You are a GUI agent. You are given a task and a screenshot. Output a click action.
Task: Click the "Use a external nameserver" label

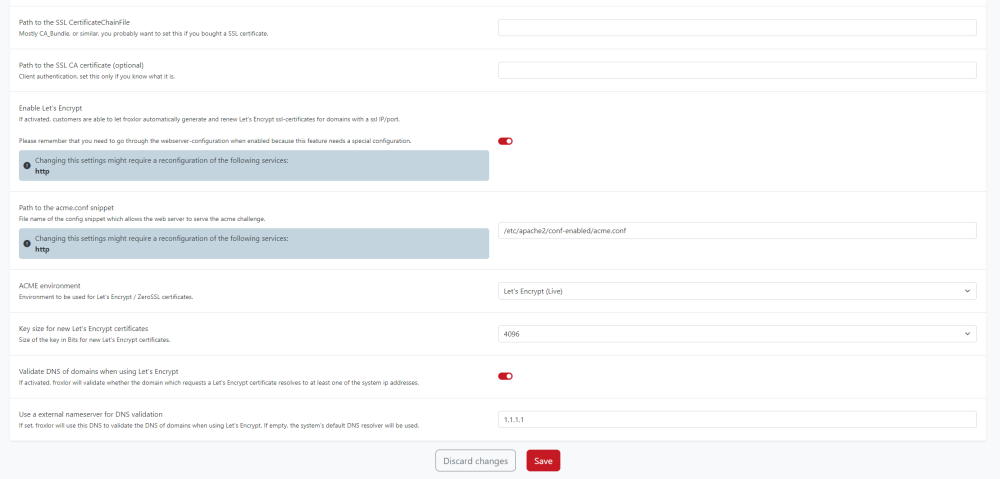[90, 413]
